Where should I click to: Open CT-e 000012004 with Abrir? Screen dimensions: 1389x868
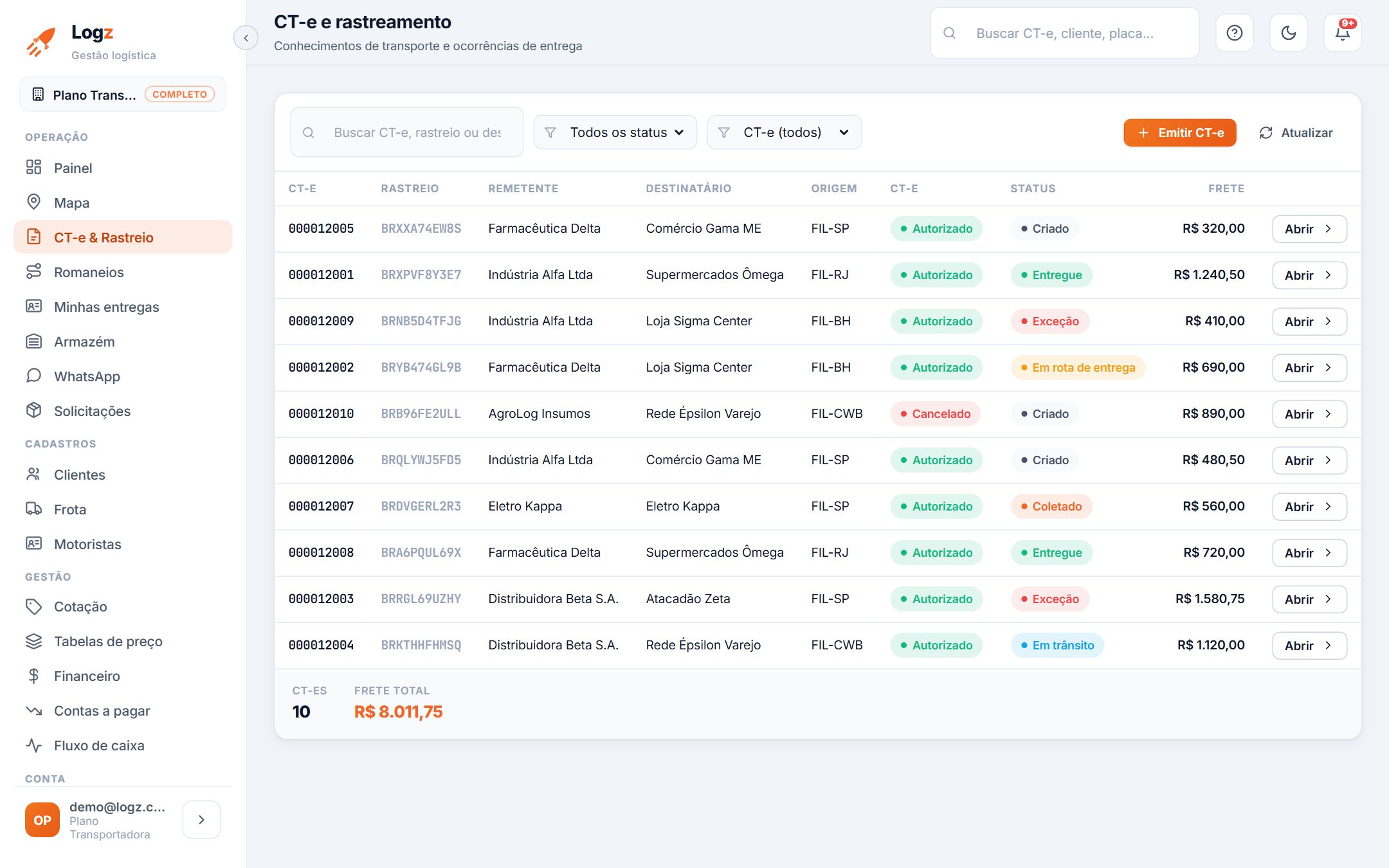pyautogui.click(x=1309, y=646)
